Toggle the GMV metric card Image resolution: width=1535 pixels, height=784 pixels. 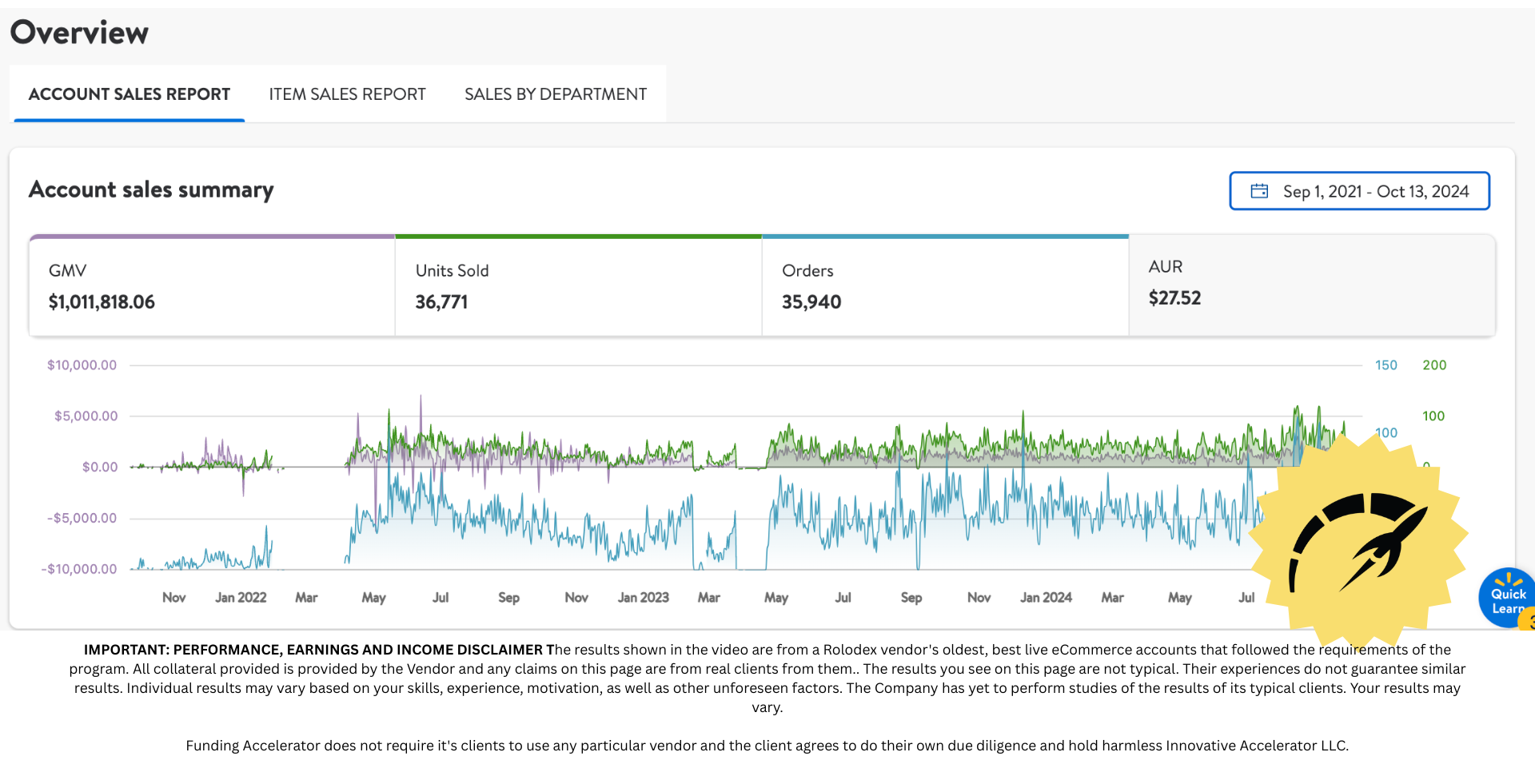212,286
